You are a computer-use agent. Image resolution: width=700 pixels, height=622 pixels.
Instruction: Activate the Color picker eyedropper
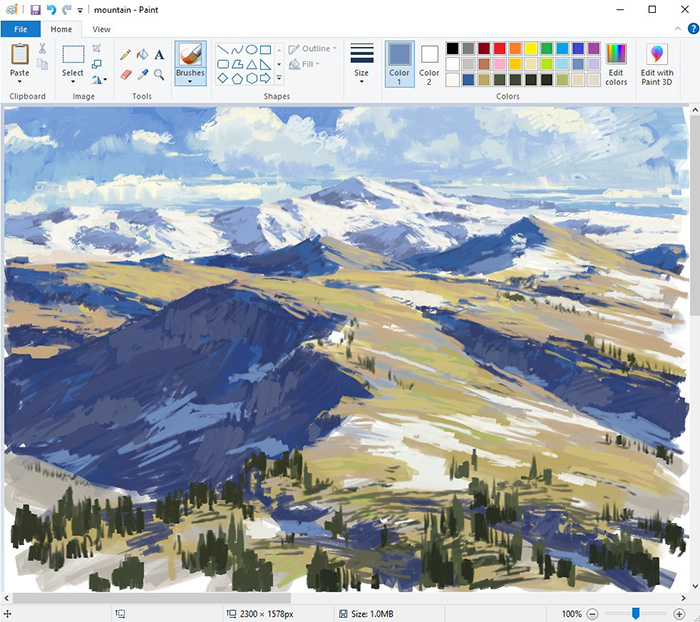click(142, 74)
